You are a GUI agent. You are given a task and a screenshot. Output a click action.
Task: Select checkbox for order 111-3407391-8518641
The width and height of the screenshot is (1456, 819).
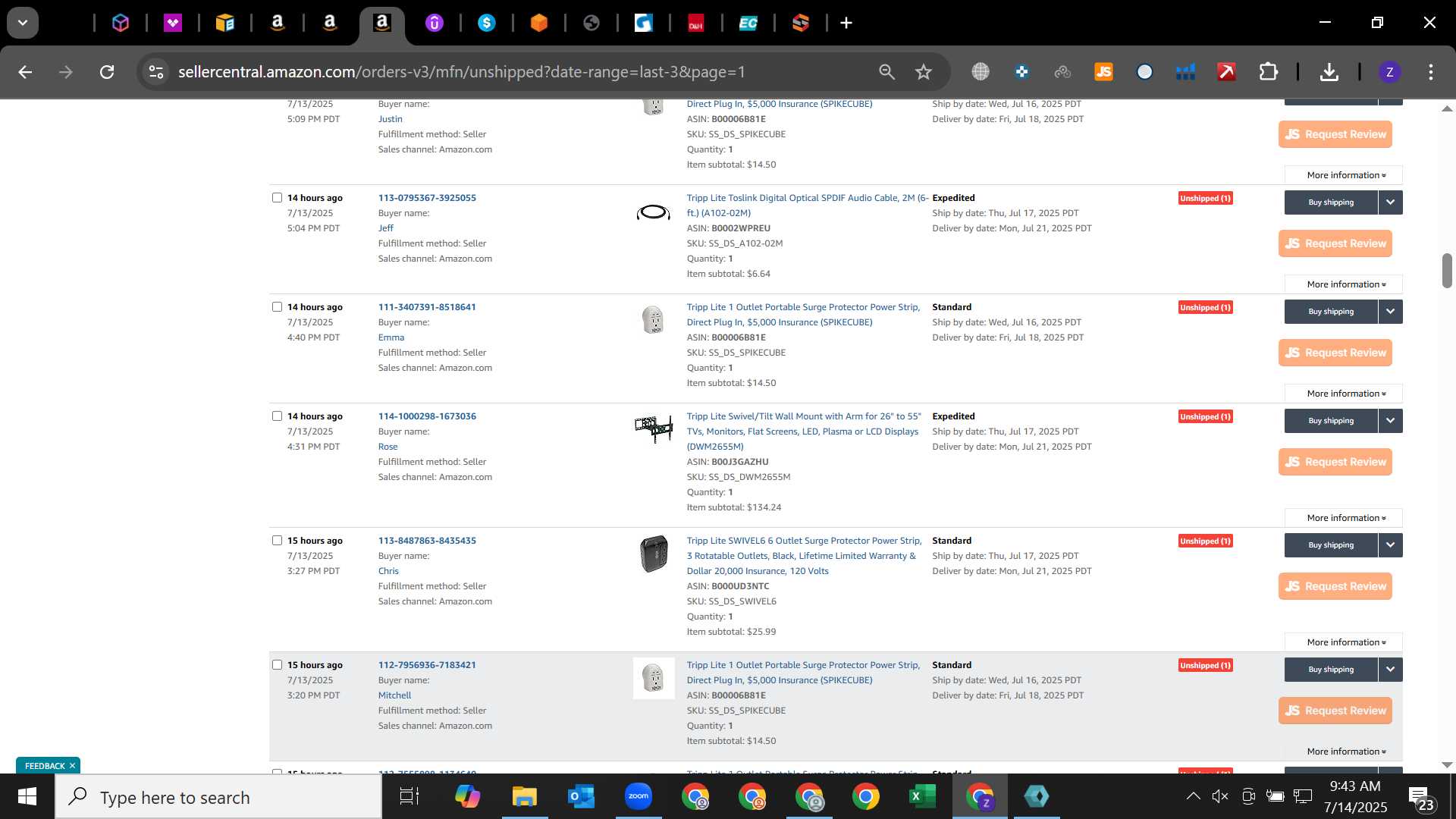pyautogui.click(x=277, y=307)
